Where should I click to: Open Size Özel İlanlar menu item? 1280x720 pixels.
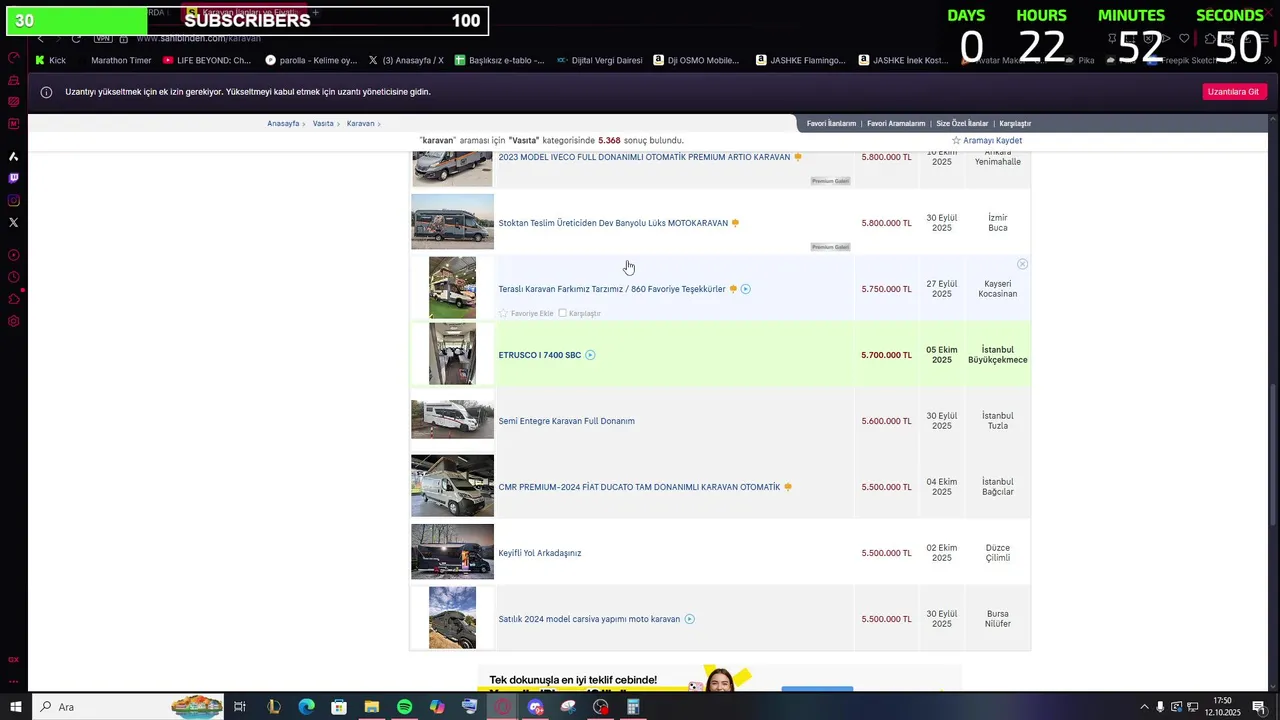(962, 124)
